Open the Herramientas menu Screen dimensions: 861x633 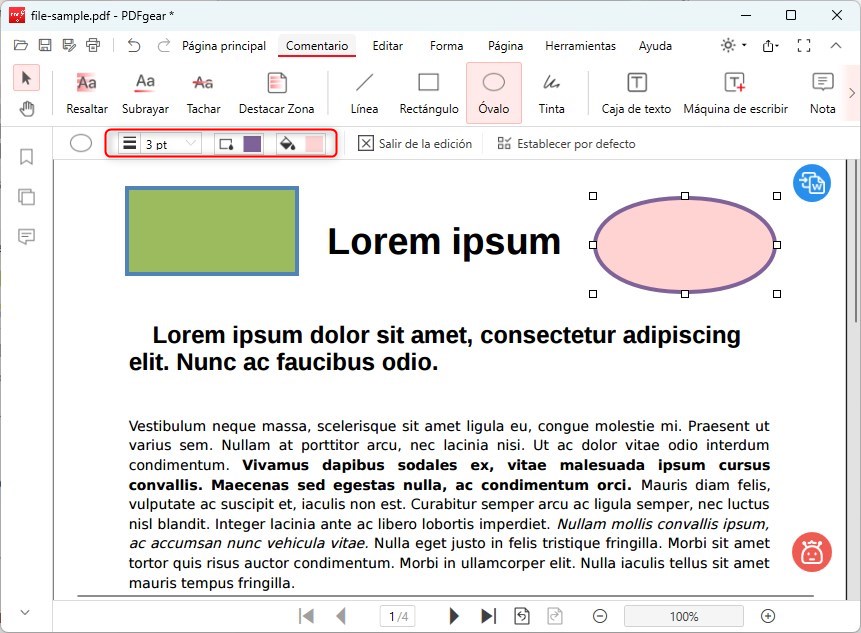pyautogui.click(x=580, y=46)
